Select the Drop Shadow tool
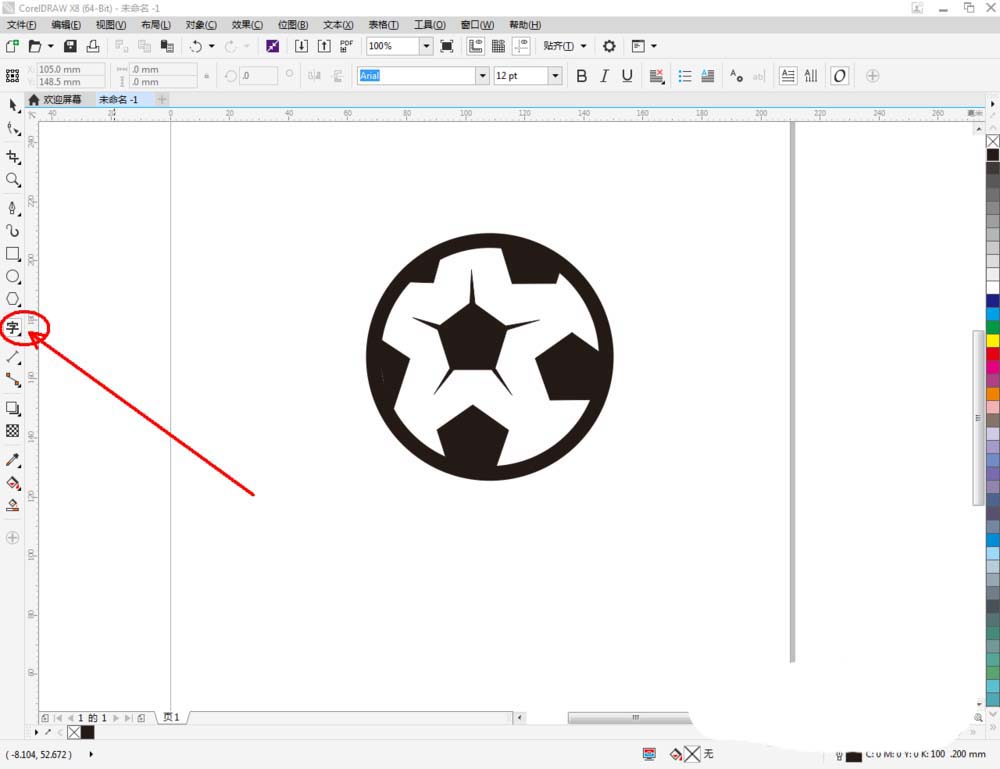Screen dimensions: 1000x769 13,408
